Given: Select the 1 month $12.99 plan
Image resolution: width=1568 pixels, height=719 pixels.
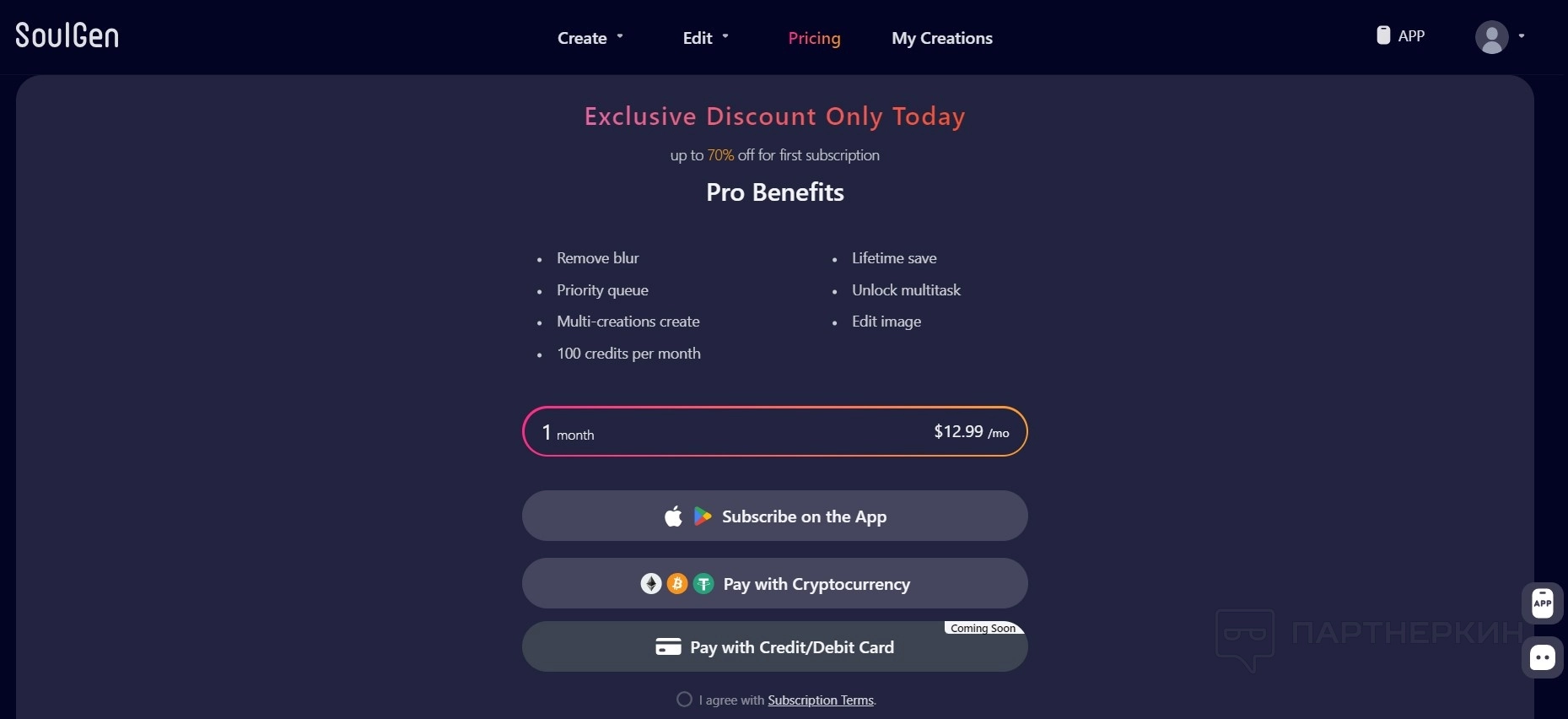Looking at the screenshot, I should tap(774, 432).
